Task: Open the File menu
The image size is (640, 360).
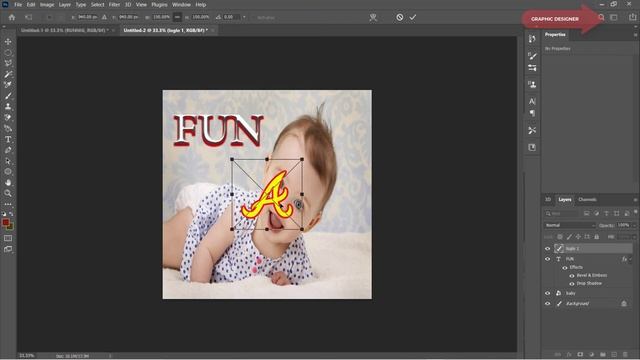Action: coord(18,4)
